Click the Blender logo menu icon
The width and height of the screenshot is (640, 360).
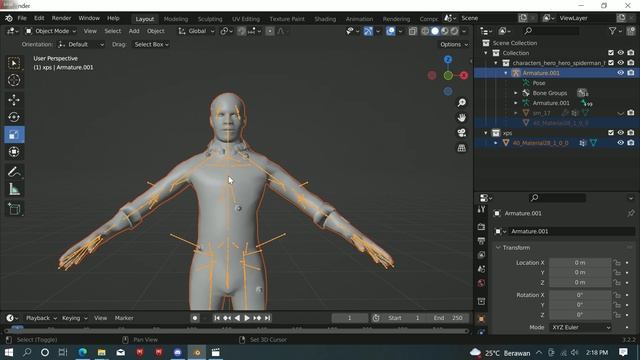coord(9,18)
